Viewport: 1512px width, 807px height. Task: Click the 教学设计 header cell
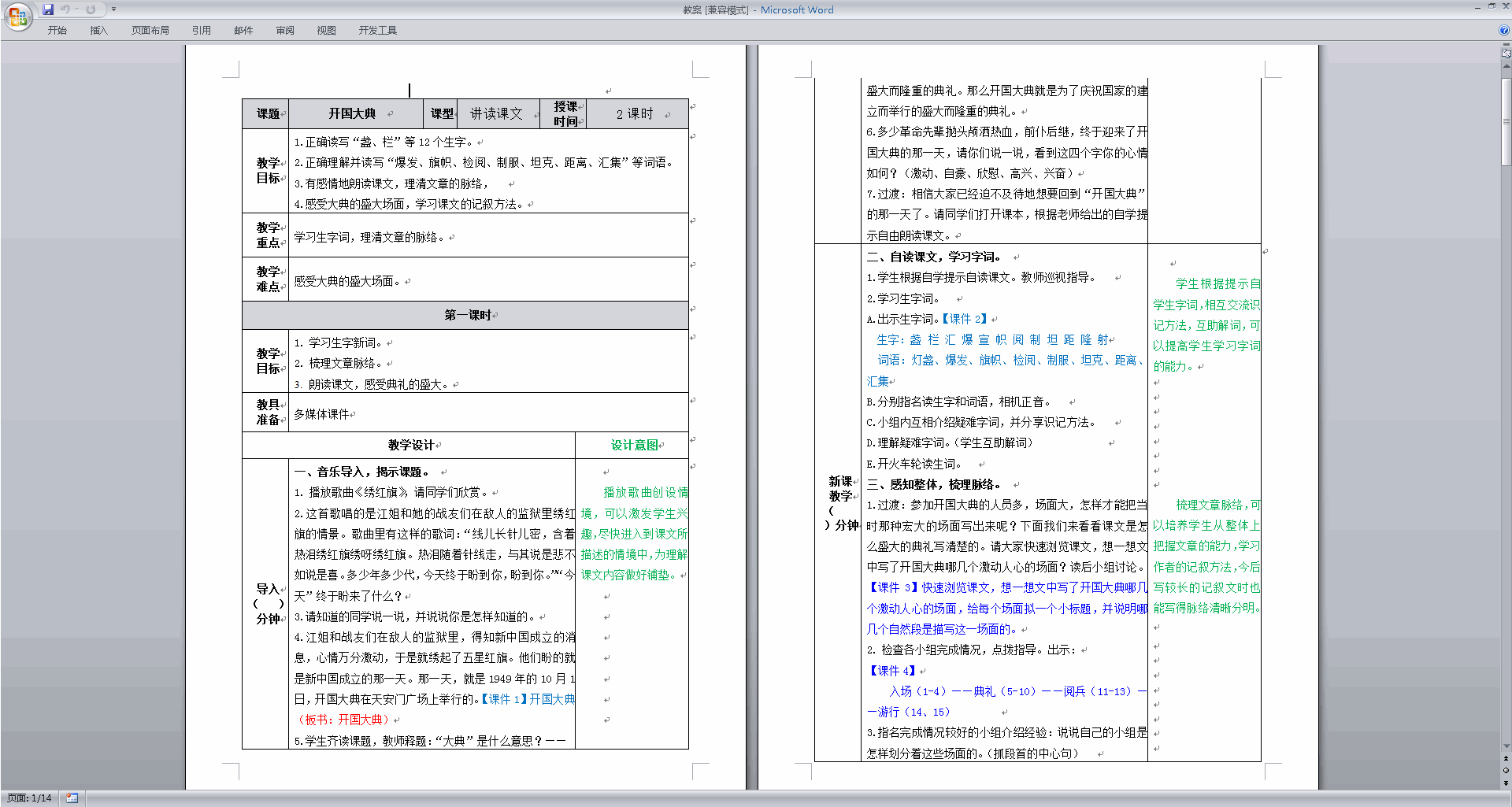coord(410,445)
